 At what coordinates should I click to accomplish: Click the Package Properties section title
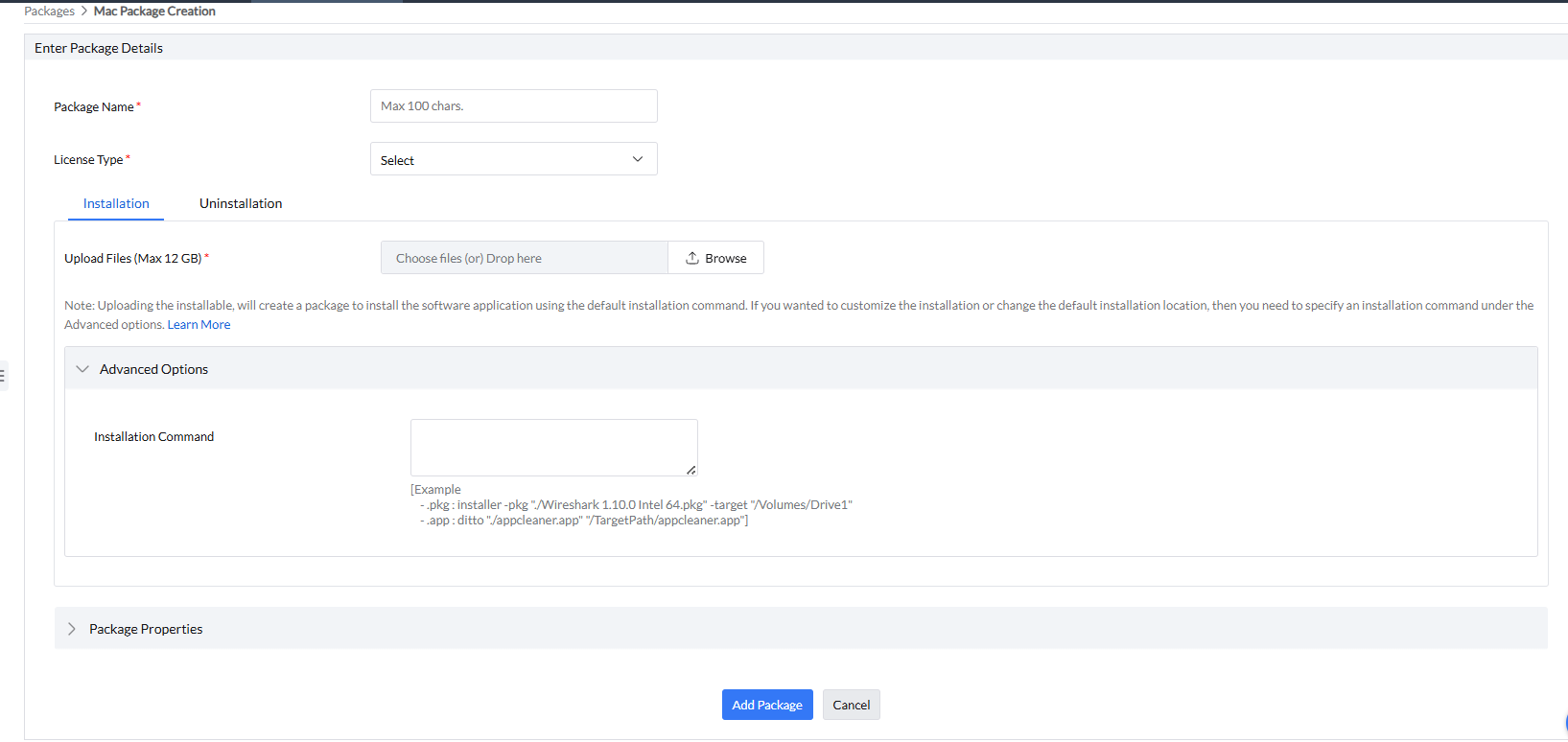click(146, 629)
